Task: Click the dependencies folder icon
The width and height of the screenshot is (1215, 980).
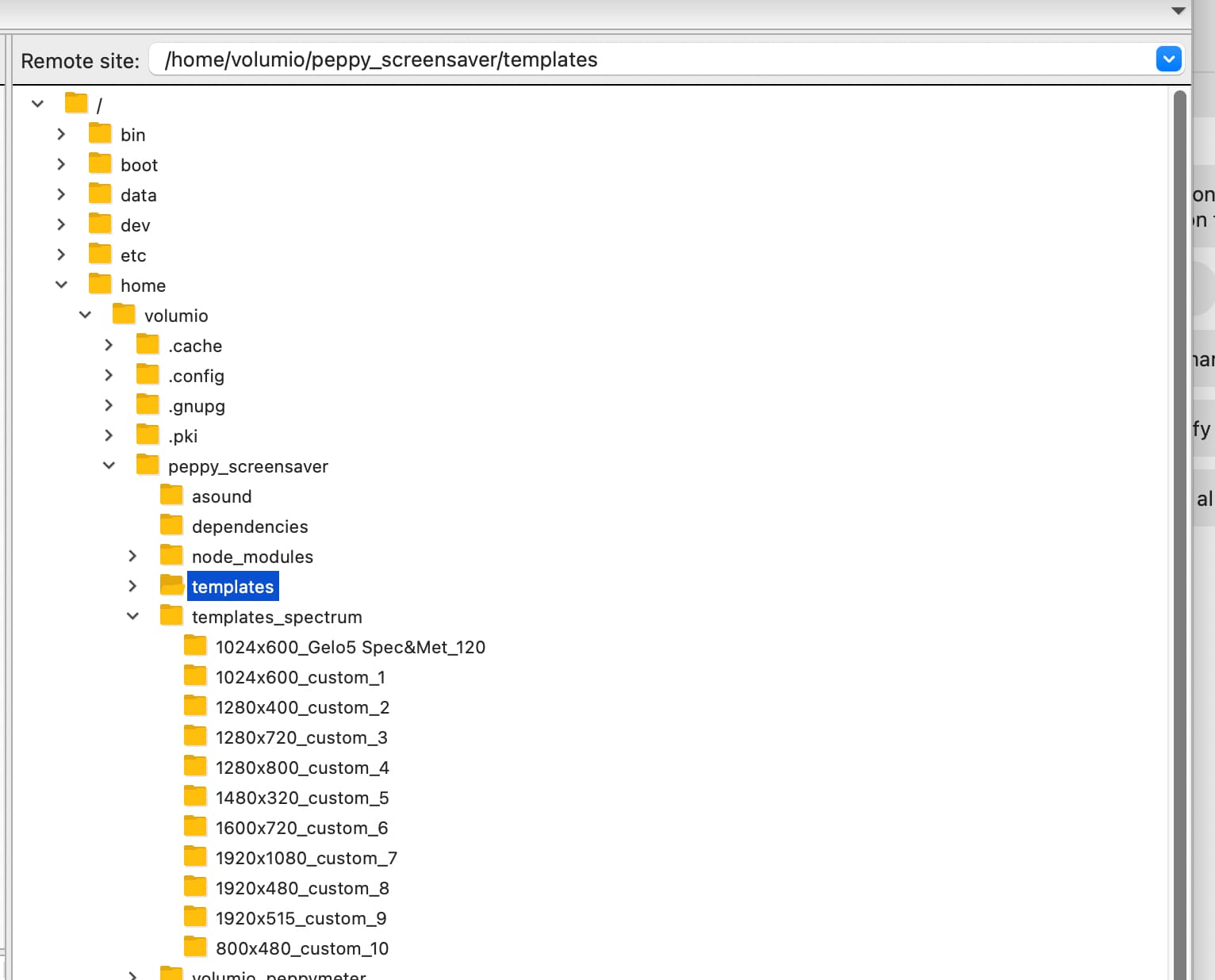Action: 171,526
